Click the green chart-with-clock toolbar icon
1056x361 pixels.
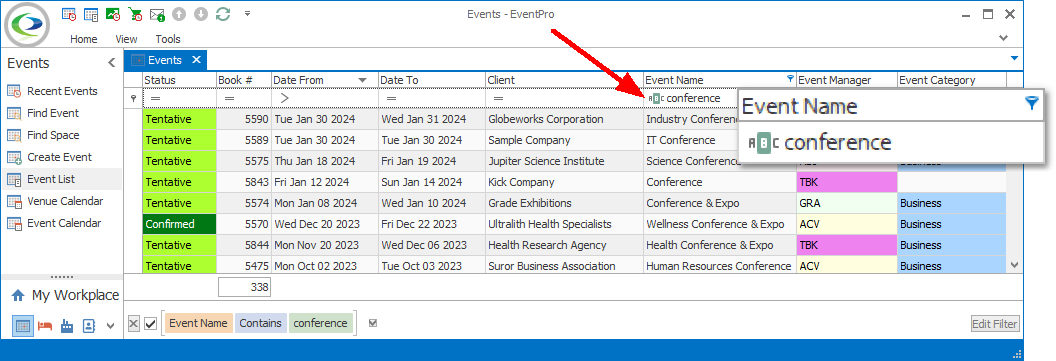(113, 13)
